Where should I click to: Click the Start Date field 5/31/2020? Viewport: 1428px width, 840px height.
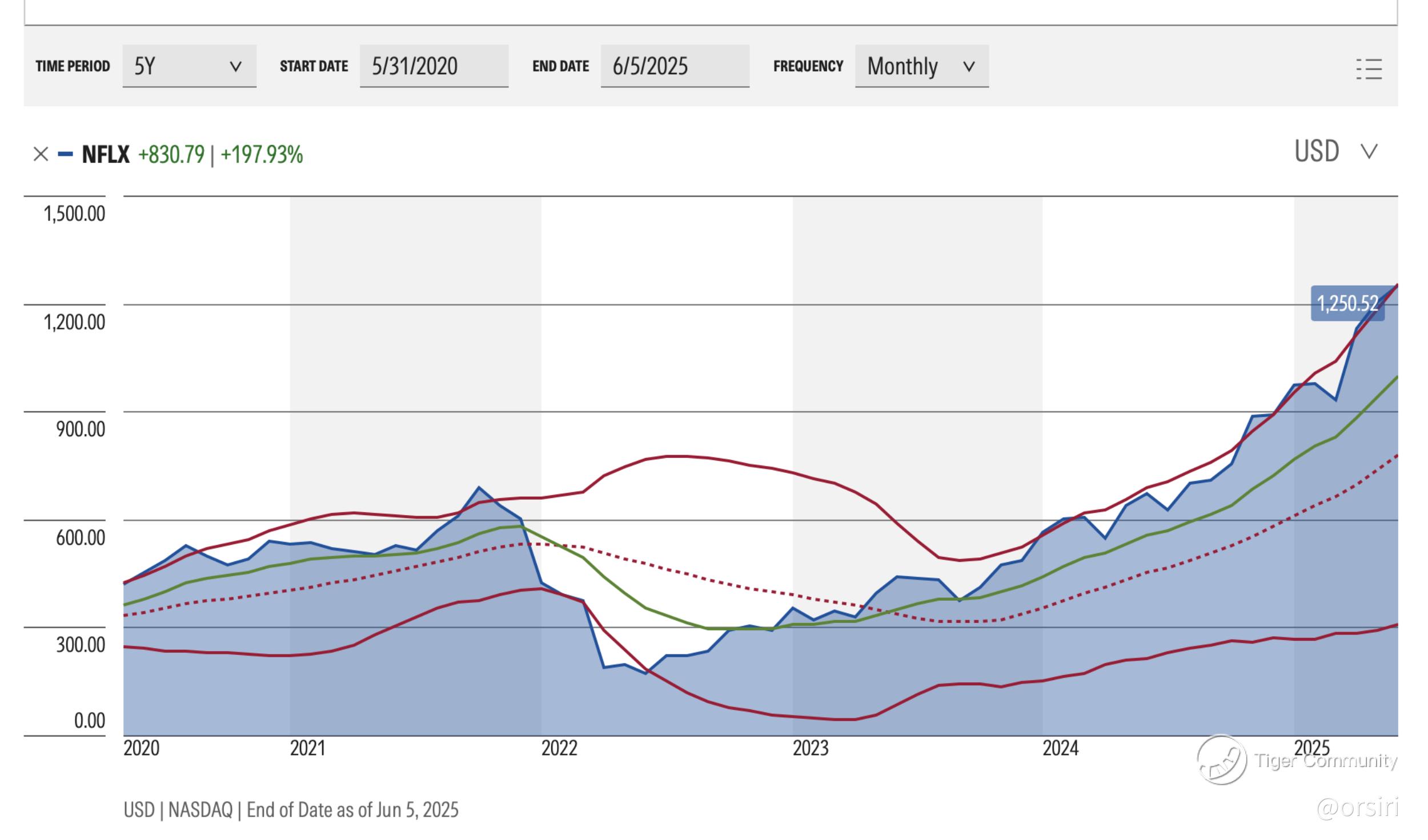tap(434, 66)
